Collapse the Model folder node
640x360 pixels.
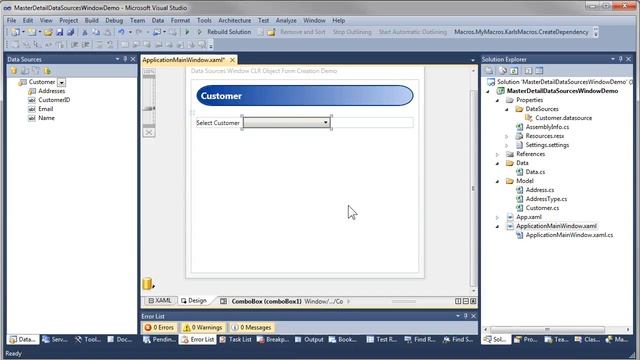[x=498, y=181]
